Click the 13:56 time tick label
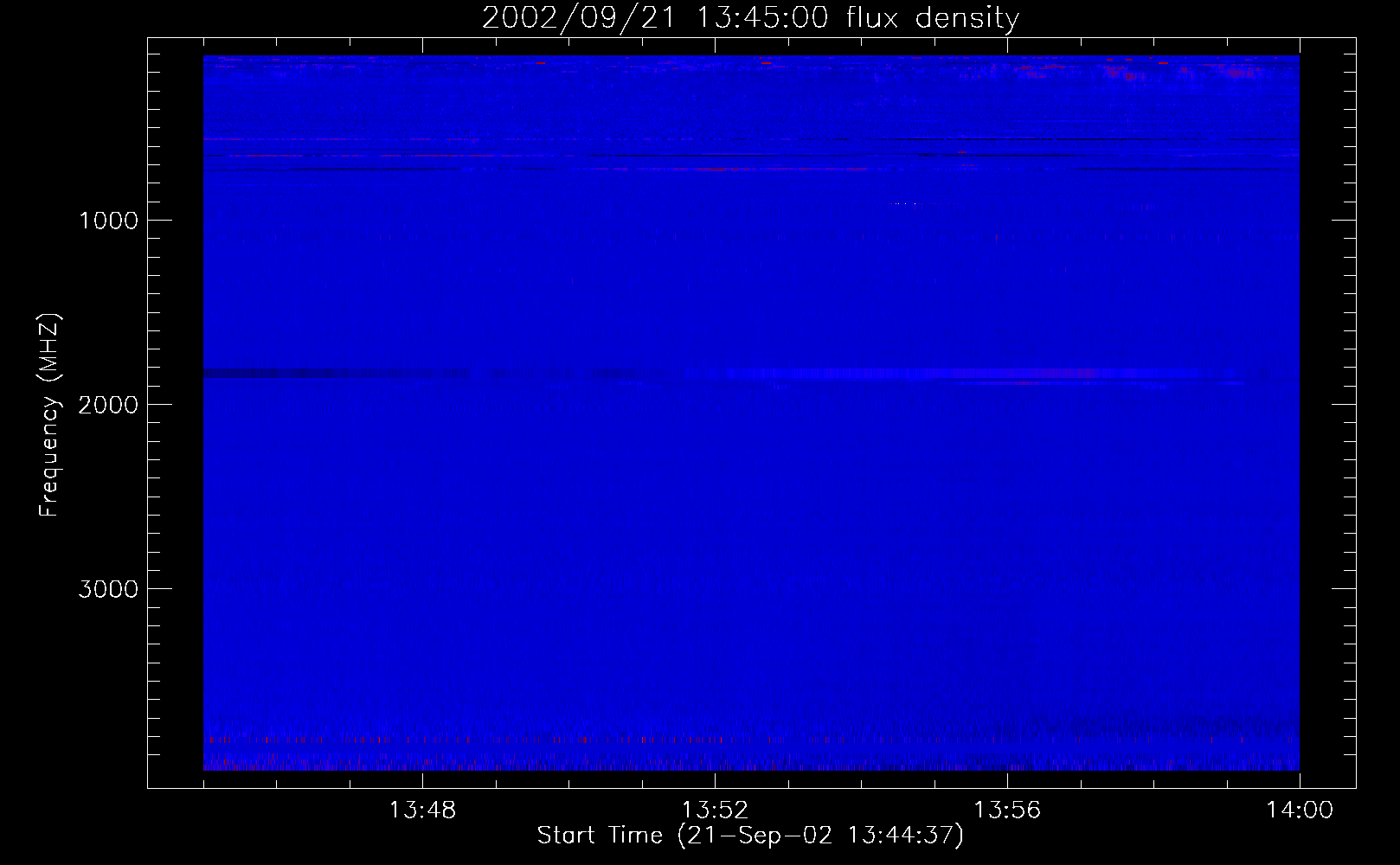 click(1007, 811)
